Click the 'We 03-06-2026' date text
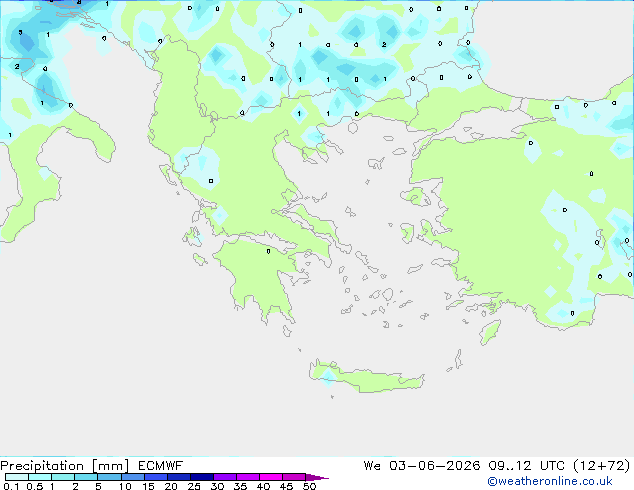 pyautogui.click(x=421, y=466)
